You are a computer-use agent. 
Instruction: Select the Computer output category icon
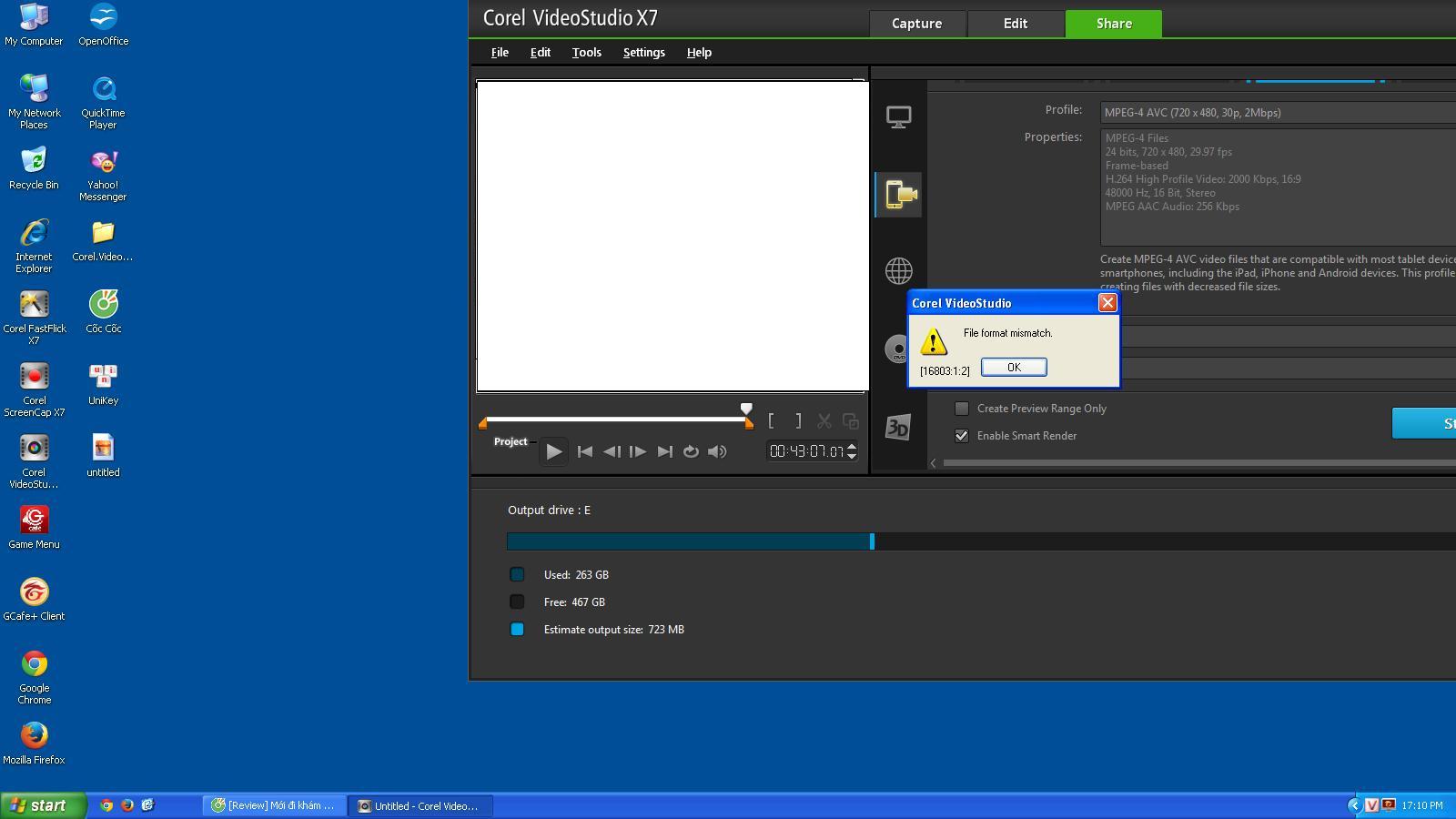point(898,117)
